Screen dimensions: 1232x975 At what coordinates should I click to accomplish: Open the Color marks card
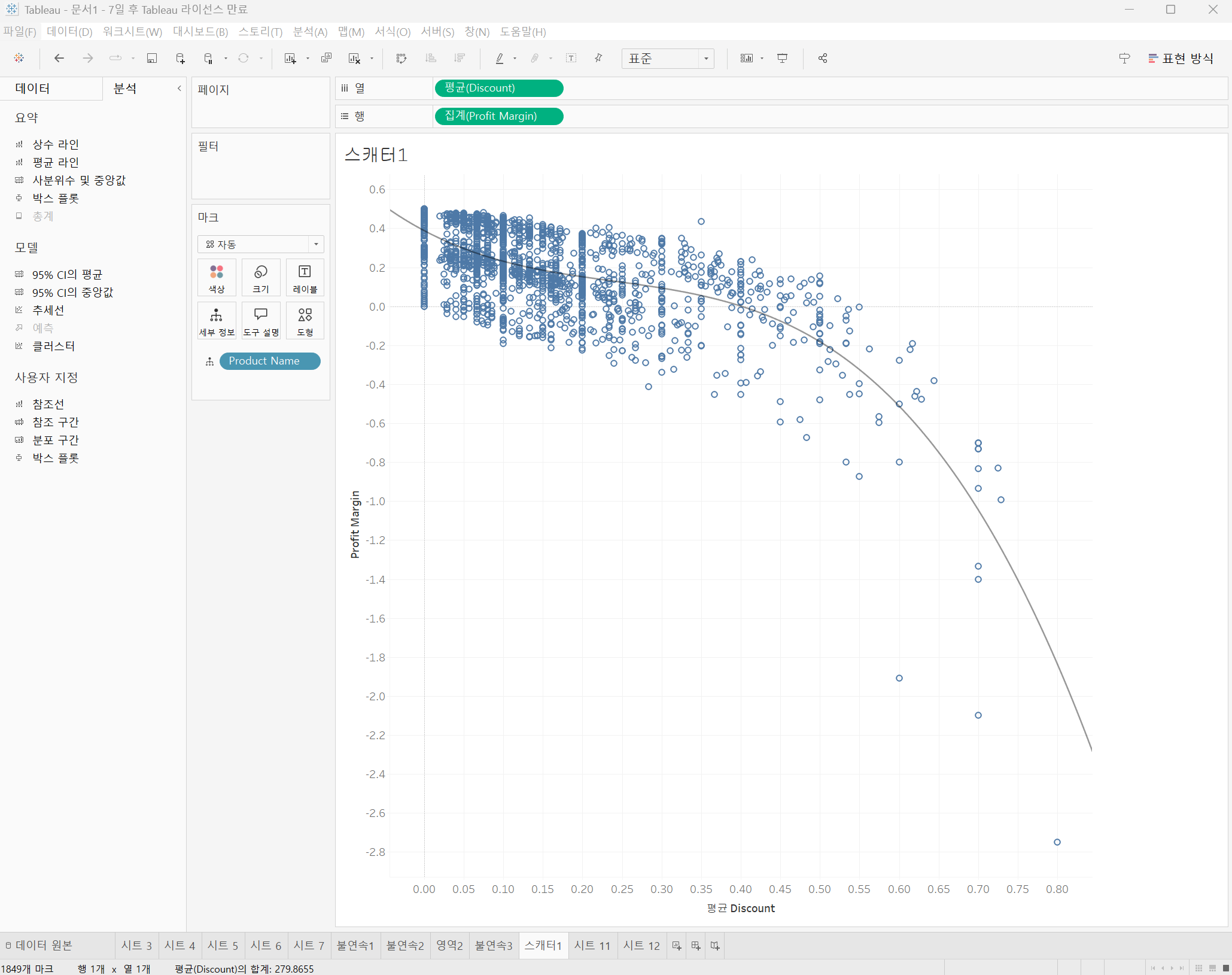tap(217, 278)
